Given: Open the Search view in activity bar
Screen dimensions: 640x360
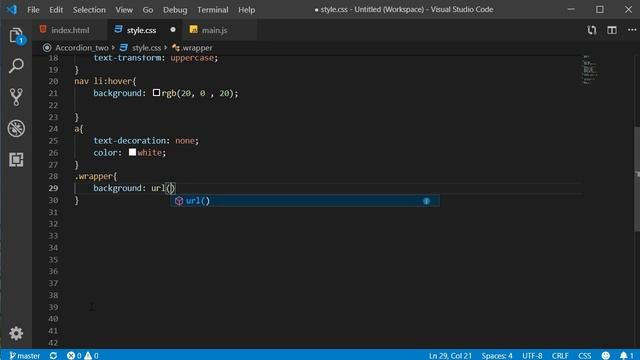Looking at the screenshot, I should tap(16, 66).
